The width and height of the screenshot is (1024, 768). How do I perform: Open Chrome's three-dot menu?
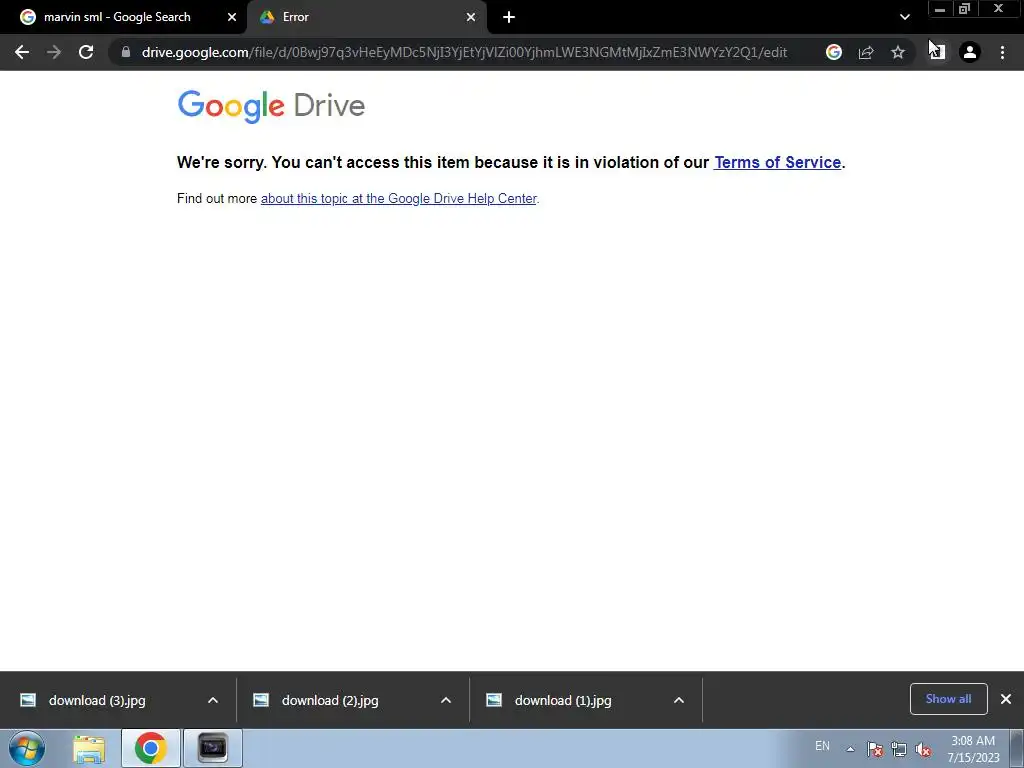tap(1002, 52)
